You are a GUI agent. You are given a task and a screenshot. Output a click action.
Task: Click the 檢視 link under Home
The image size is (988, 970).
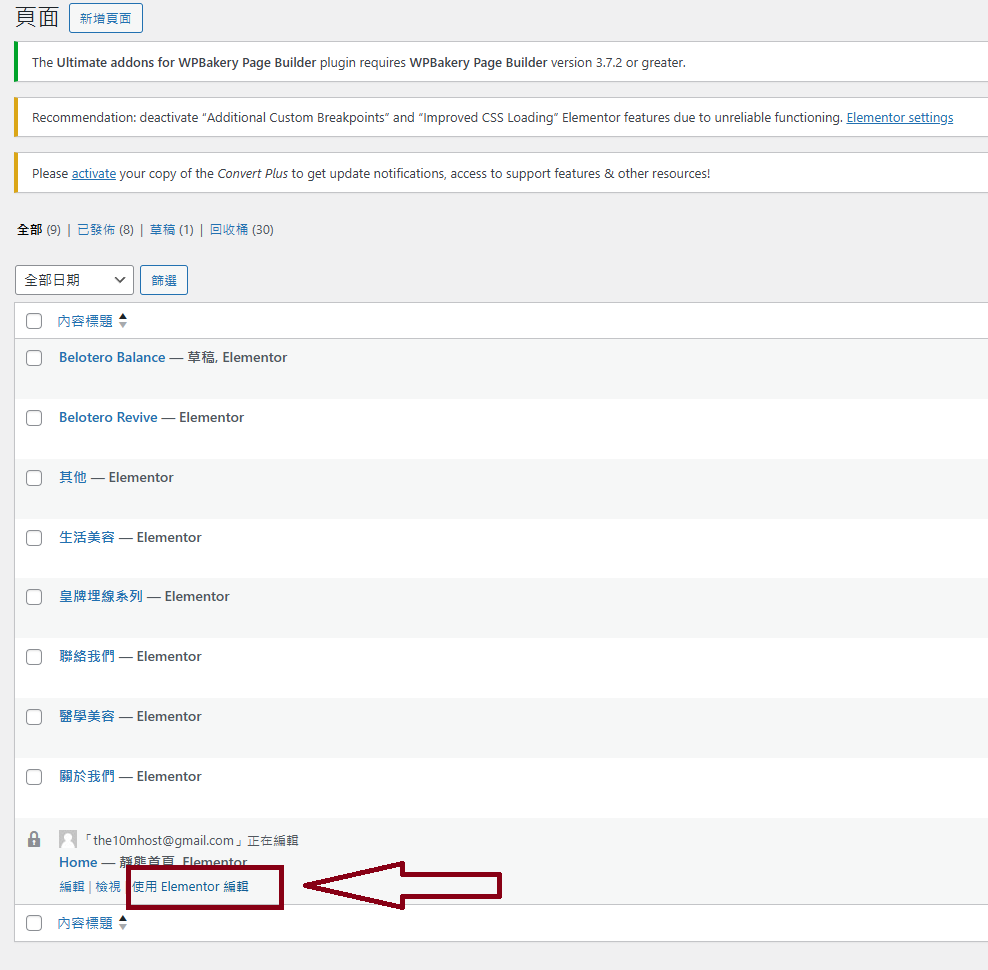coord(108,887)
